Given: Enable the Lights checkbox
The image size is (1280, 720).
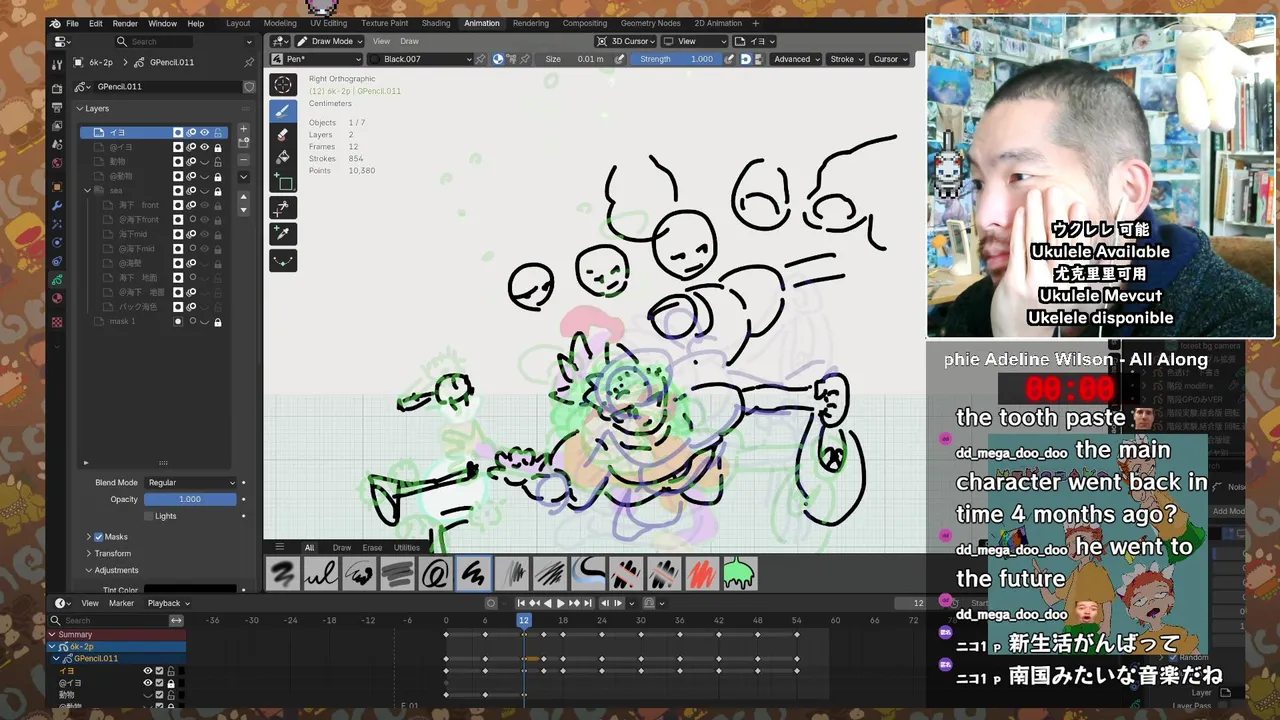Looking at the screenshot, I should (x=149, y=516).
